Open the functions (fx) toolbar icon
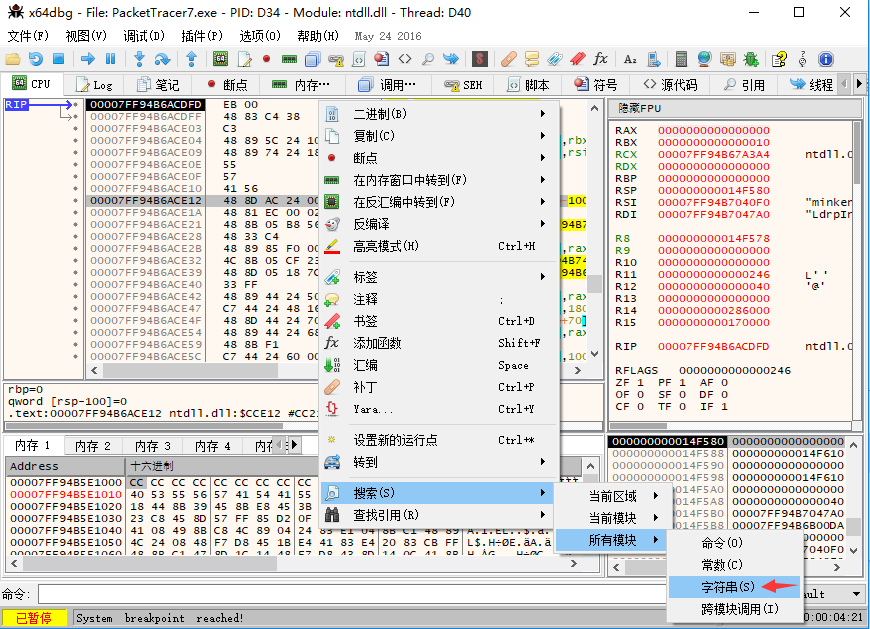870x629 pixels. 600,59
